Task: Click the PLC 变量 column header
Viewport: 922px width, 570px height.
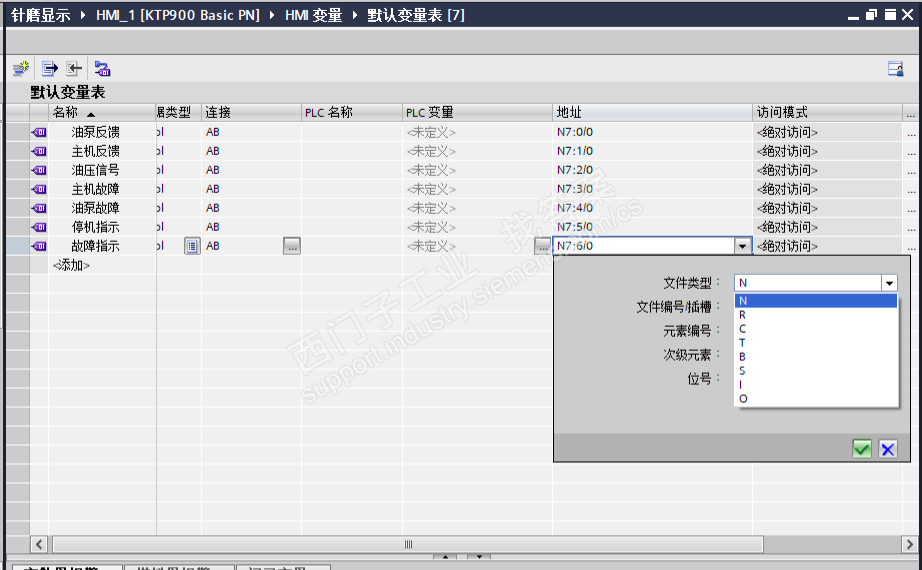Action: tap(477, 112)
